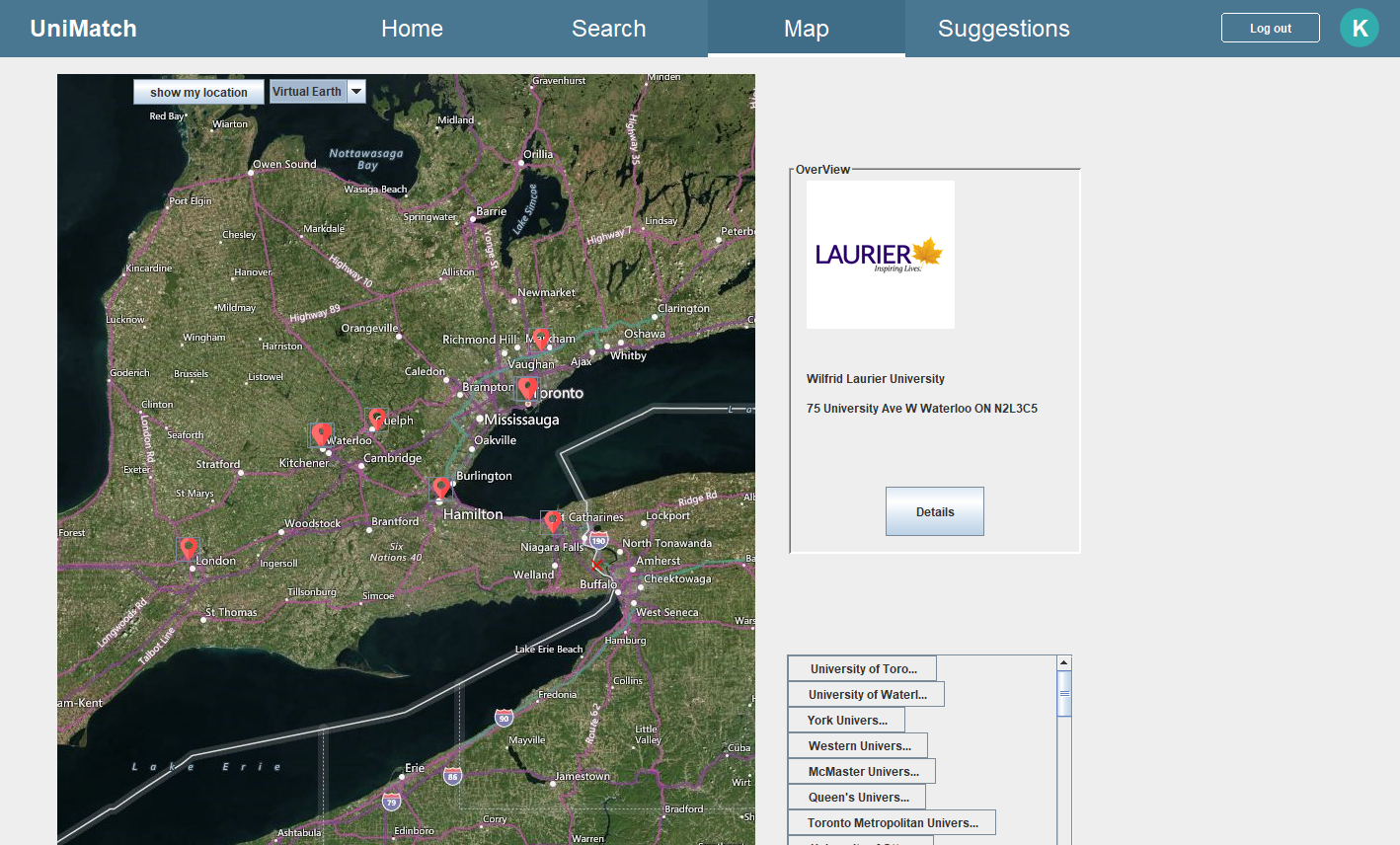Click the show my location button

tap(198, 92)
